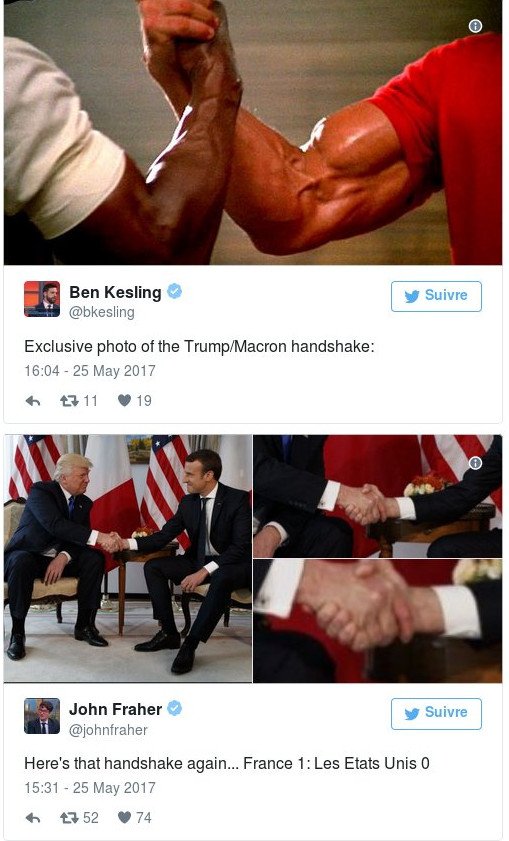The image size is (509, 841).
Task: Open Ben Kesling's profile avatar
Action: (42, 299)
